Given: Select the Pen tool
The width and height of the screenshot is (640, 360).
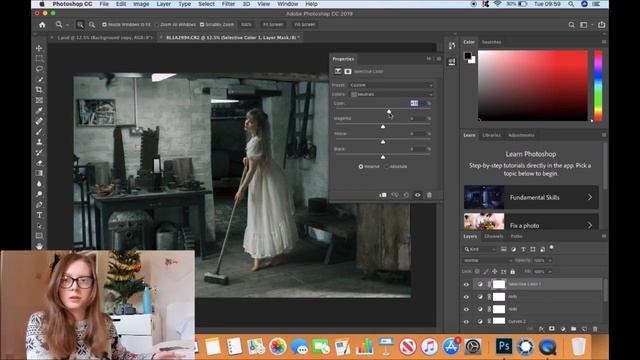Looking at the screenshot, I should point(39,204).
